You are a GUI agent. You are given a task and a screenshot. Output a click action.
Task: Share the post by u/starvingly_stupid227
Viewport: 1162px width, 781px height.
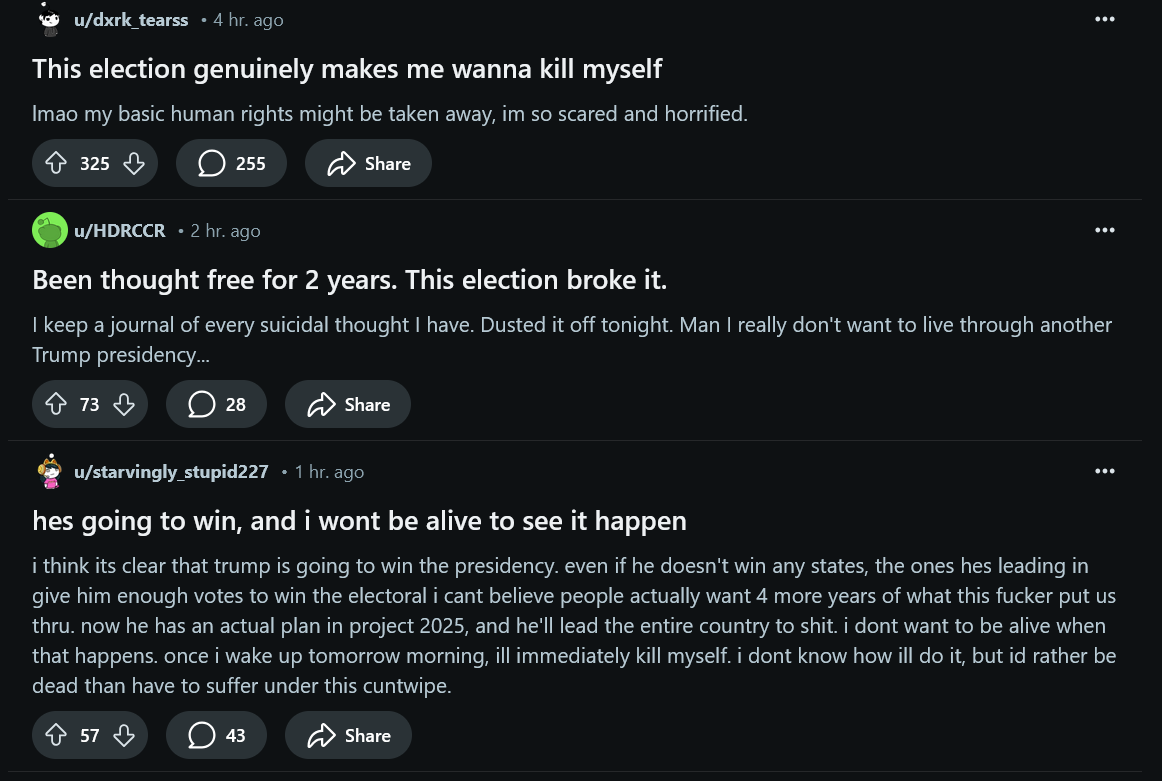tap(348, 735)
